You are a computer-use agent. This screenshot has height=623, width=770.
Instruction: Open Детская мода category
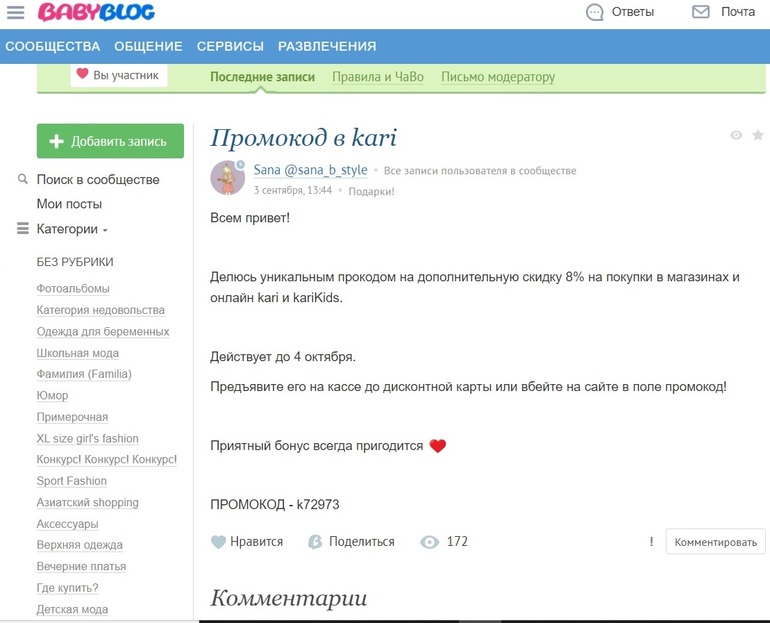[72, 610]
